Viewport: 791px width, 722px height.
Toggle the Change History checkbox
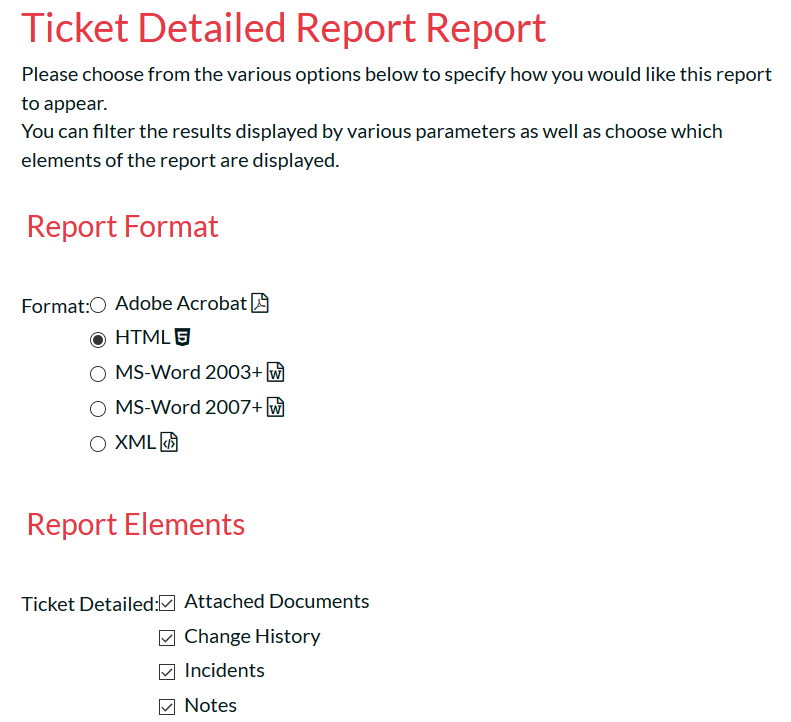(167, 638)
